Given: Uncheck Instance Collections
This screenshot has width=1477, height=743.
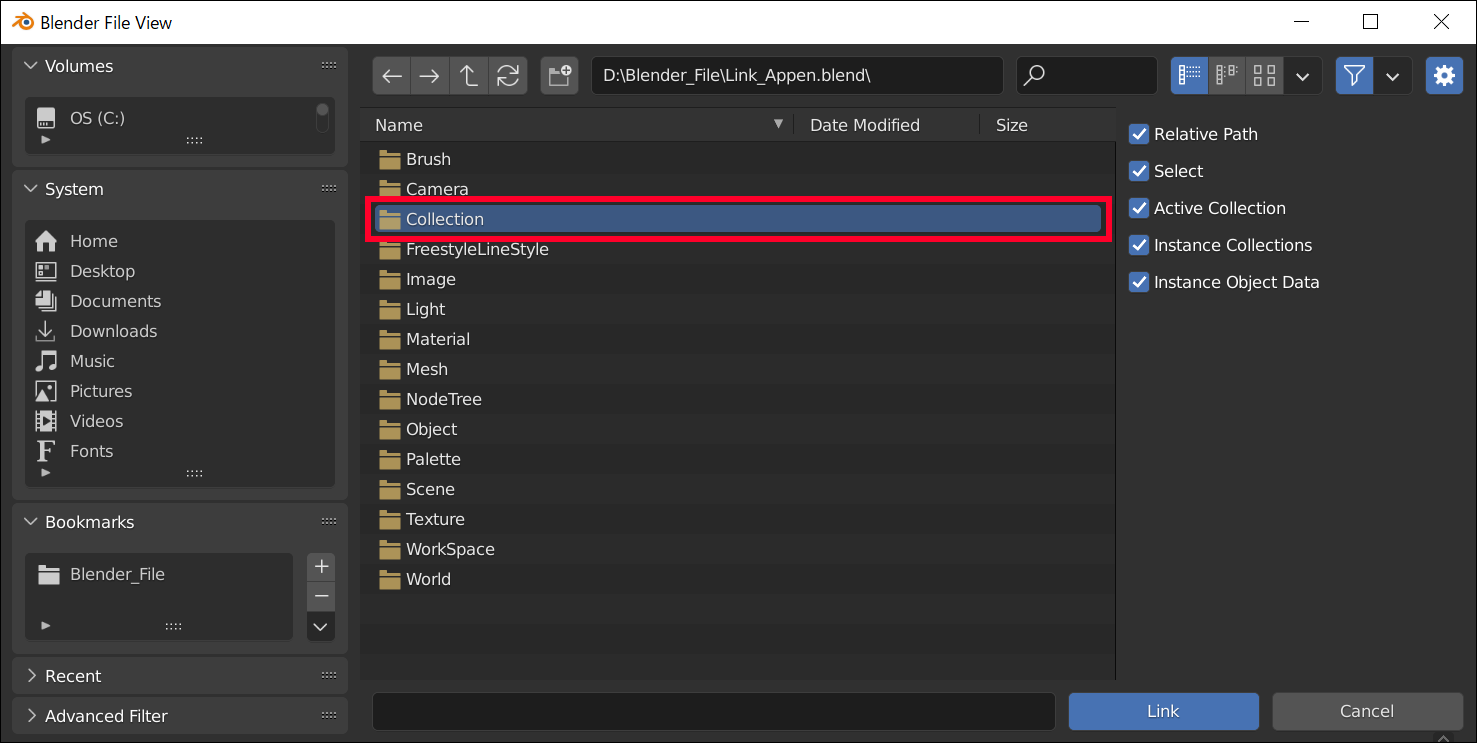Looking at the screenshot, I should coord(1139,245).
